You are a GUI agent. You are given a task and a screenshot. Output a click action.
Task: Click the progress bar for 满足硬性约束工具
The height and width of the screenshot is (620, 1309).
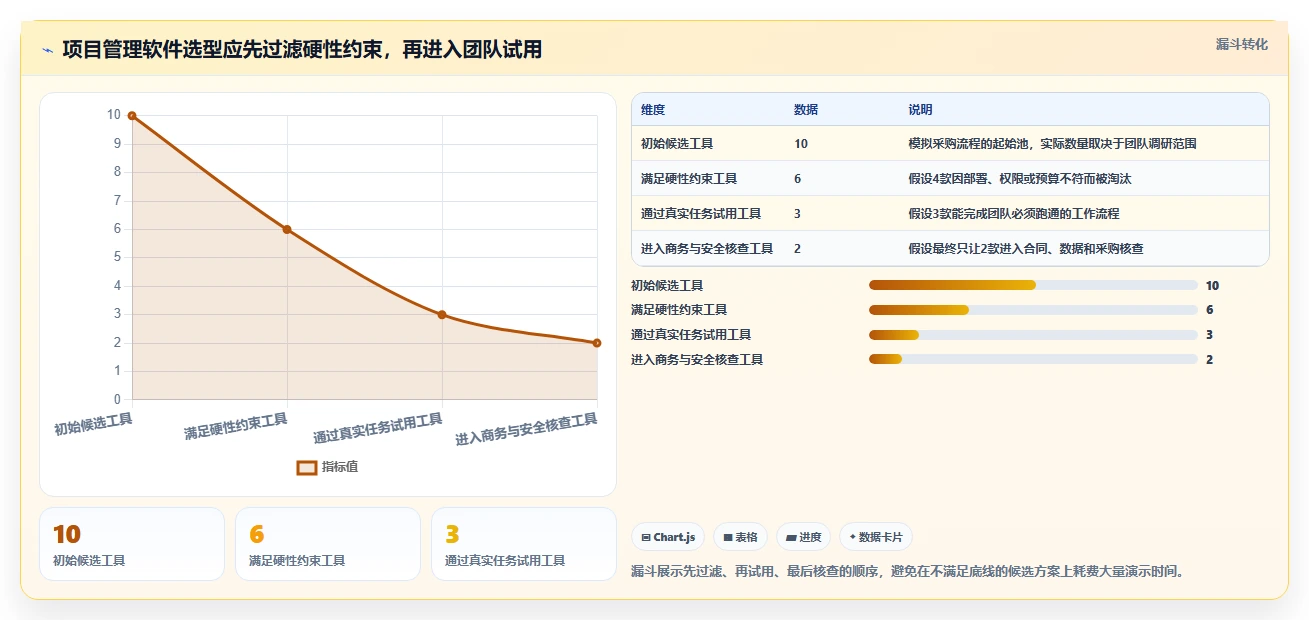pyautogui.click(x=1033, y=310)
